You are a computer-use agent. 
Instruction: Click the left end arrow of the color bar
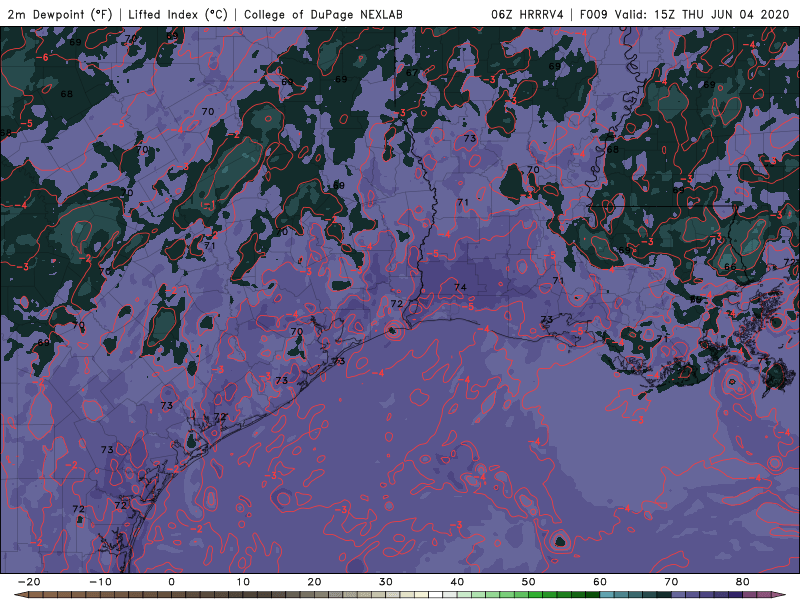pyautogui.click(x=19, y=595)
